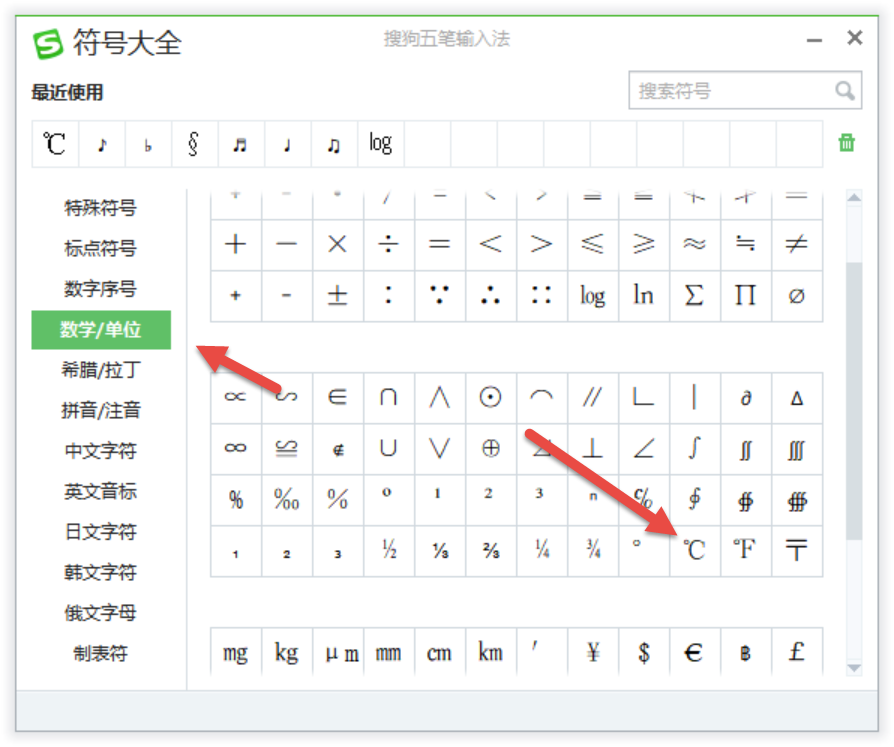The height and width of the screenshot is (747, 894).
Task: Insert the one-half fraction ½
Action: point(389,551)
